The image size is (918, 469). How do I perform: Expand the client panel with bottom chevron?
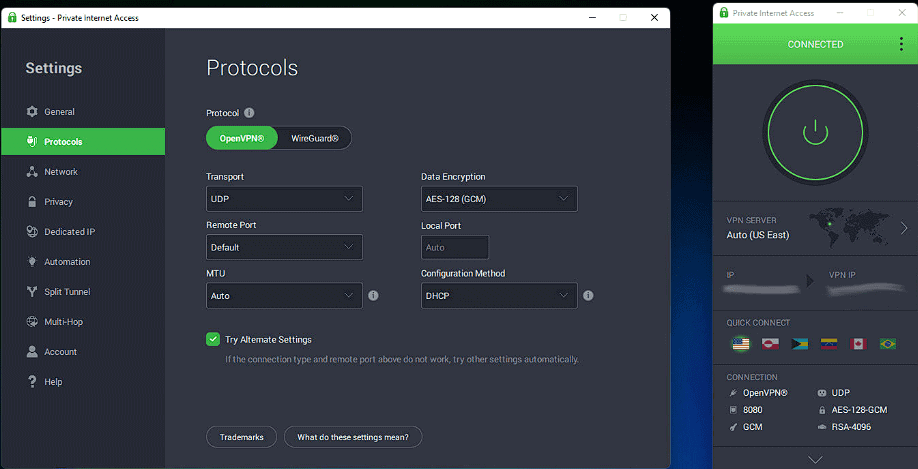(x=815, y=459)
